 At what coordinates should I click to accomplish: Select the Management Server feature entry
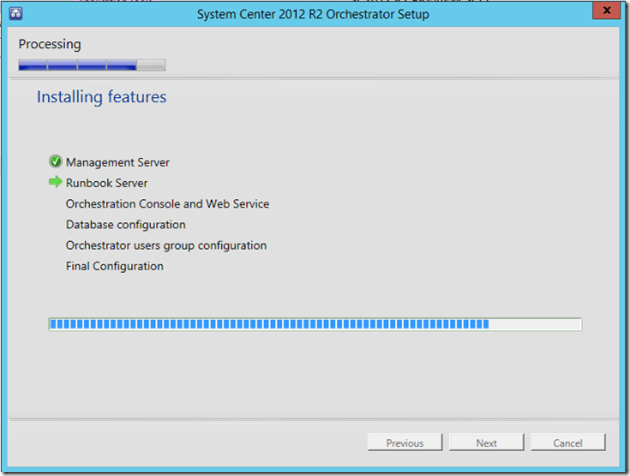click(117, 162)
